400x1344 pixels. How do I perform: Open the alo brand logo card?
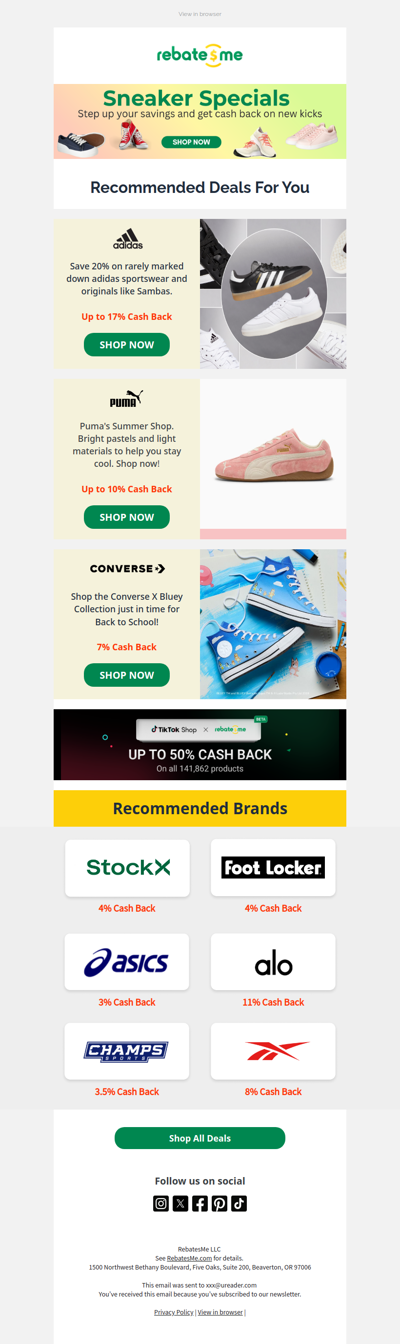pos(273,962)
